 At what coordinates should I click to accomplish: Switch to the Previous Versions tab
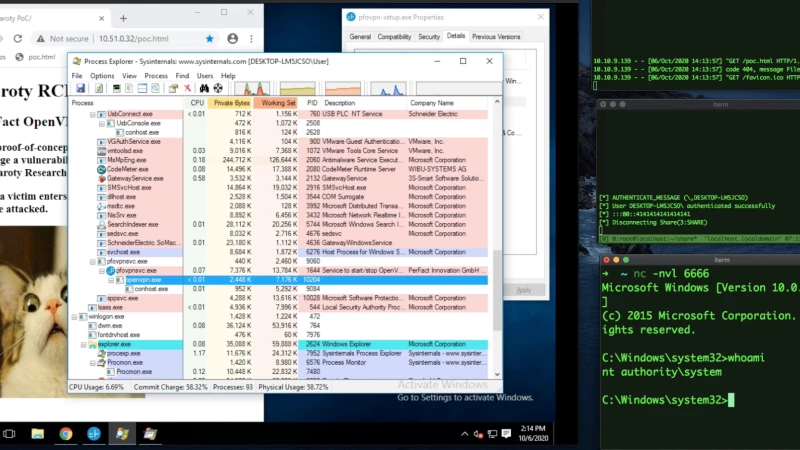tap(496, 36)
